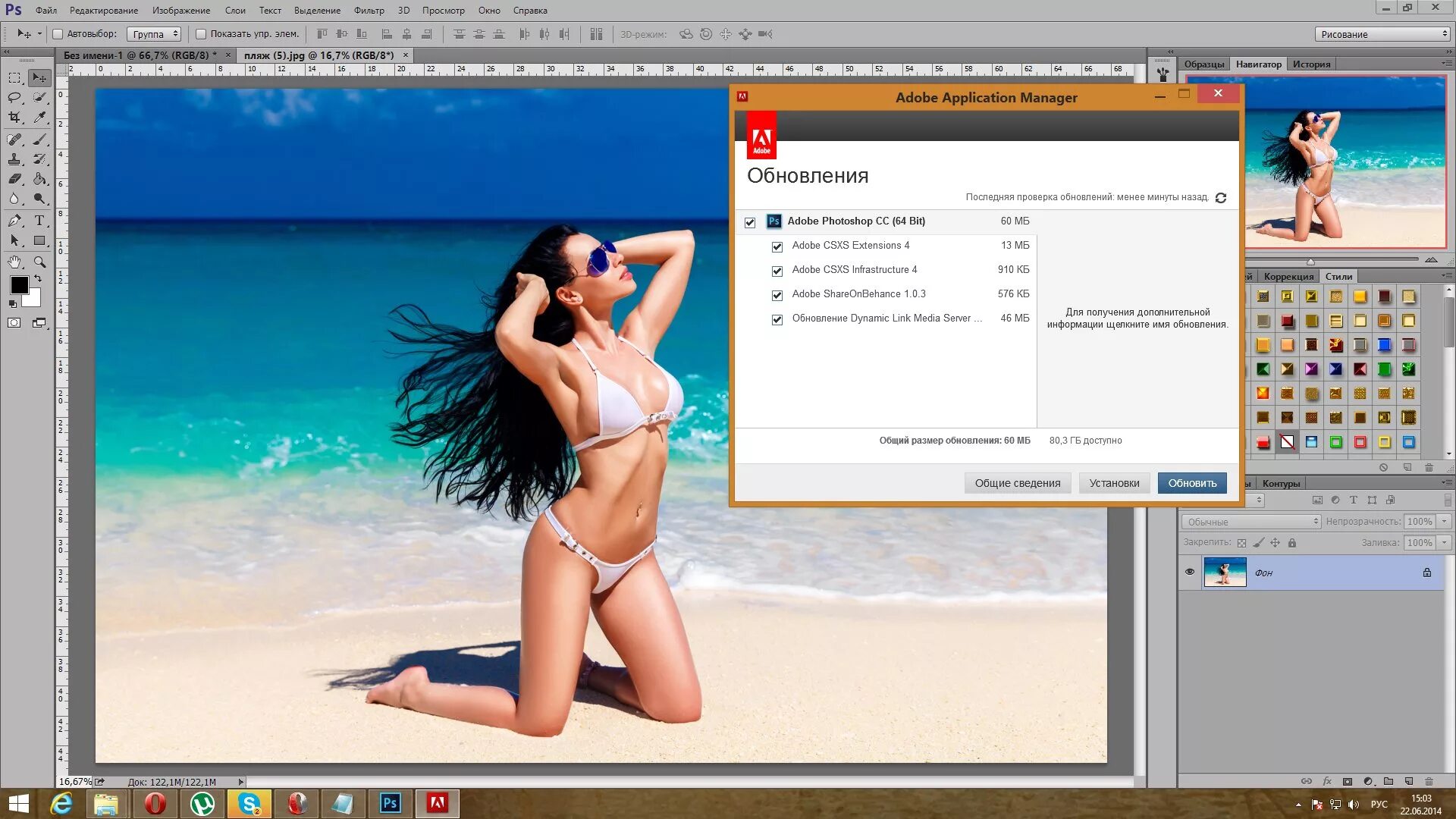Select the Lasso tool
This screenshot has height=819, width=1456.
point(14,98)
